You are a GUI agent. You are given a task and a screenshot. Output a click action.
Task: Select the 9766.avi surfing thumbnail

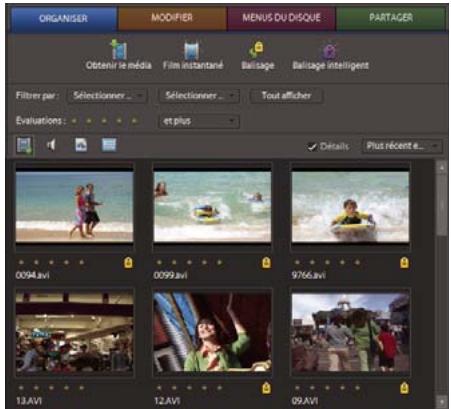350,207
